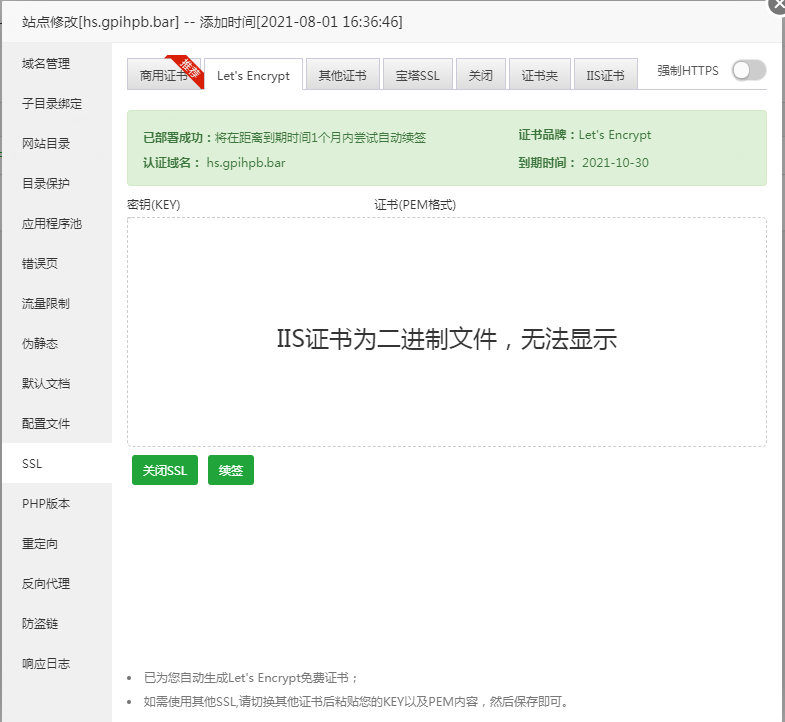The image size is (785, 722).
Task: Open PHP版本 settings
Action: (57, 503)
